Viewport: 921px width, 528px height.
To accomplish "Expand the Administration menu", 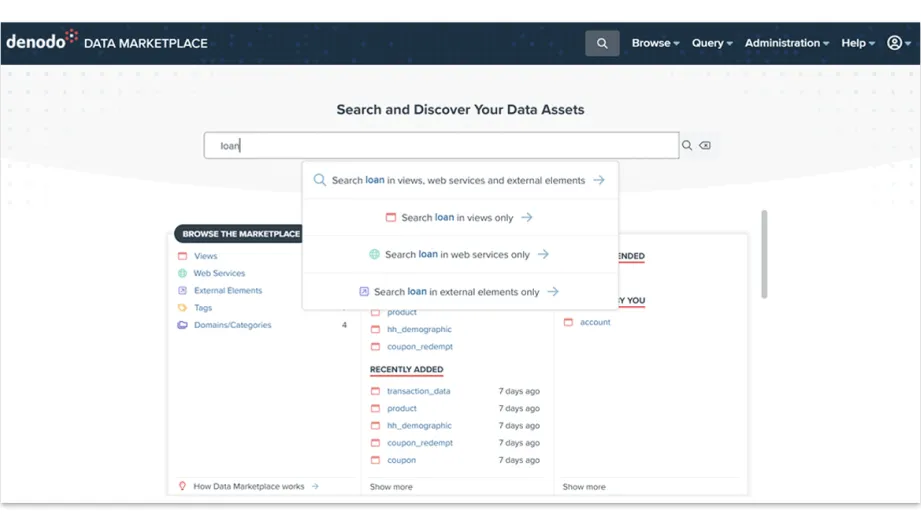I will point(786,43).
